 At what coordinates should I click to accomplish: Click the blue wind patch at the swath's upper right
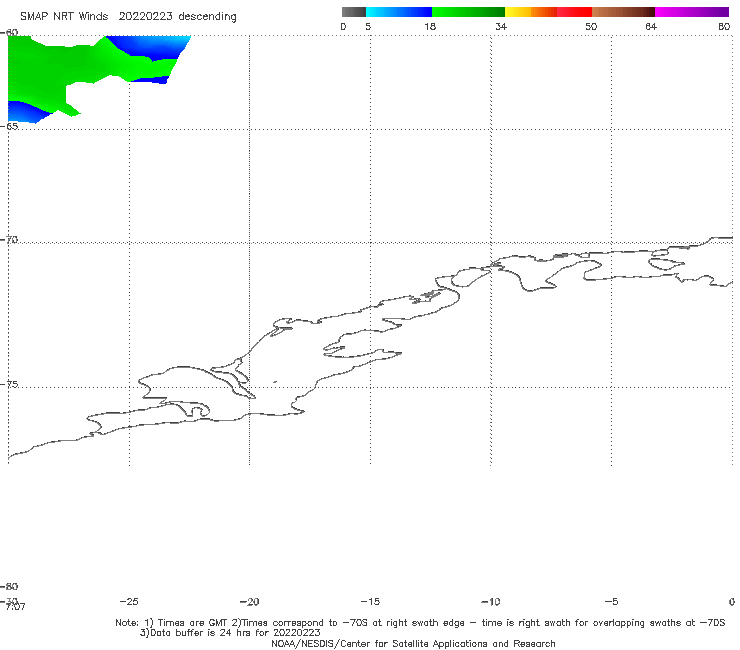151,46
